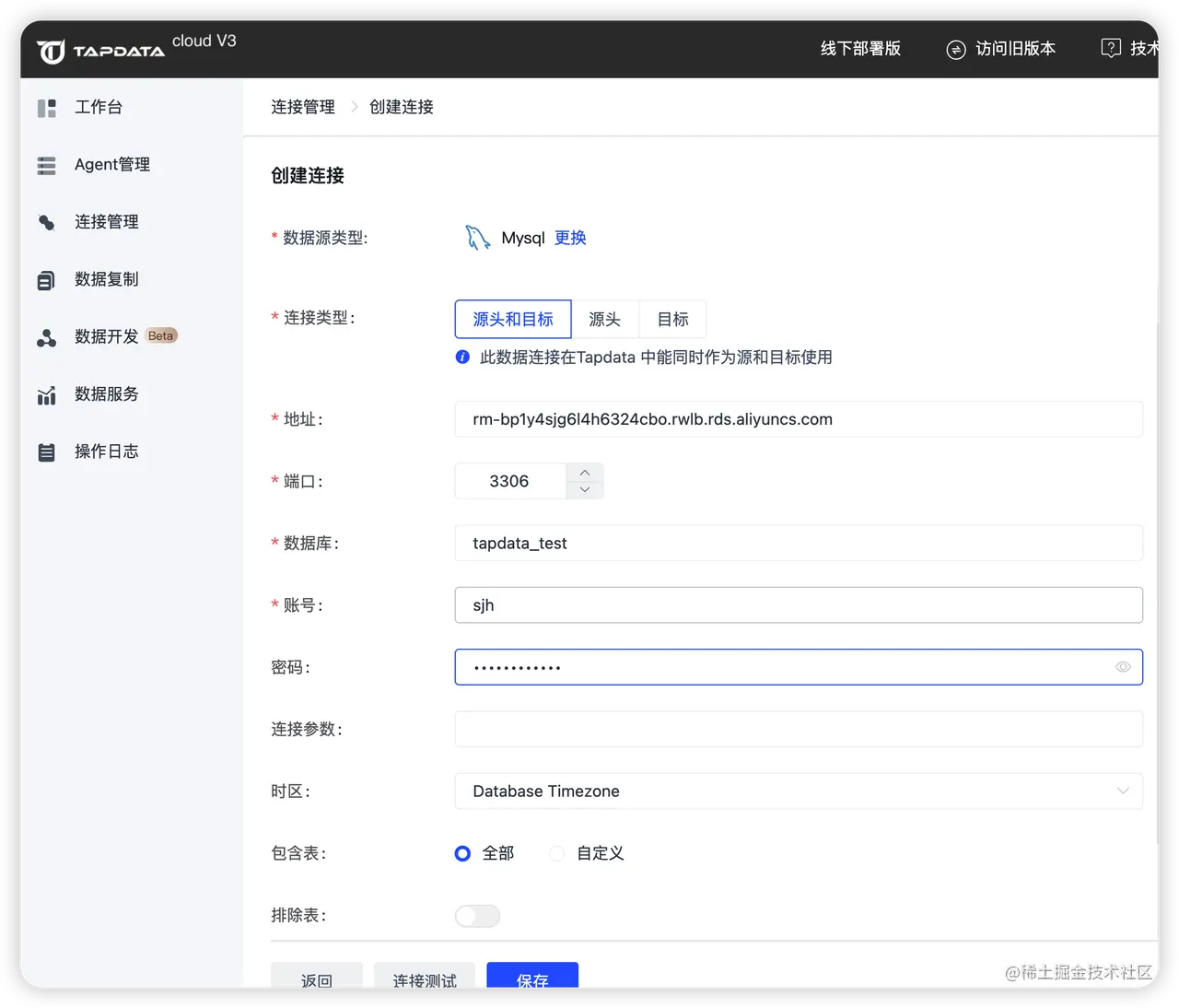Viewport: 1179px width, 1008px height.
Task: Click the 创建连接 page heading
Action: click(308, 176)
